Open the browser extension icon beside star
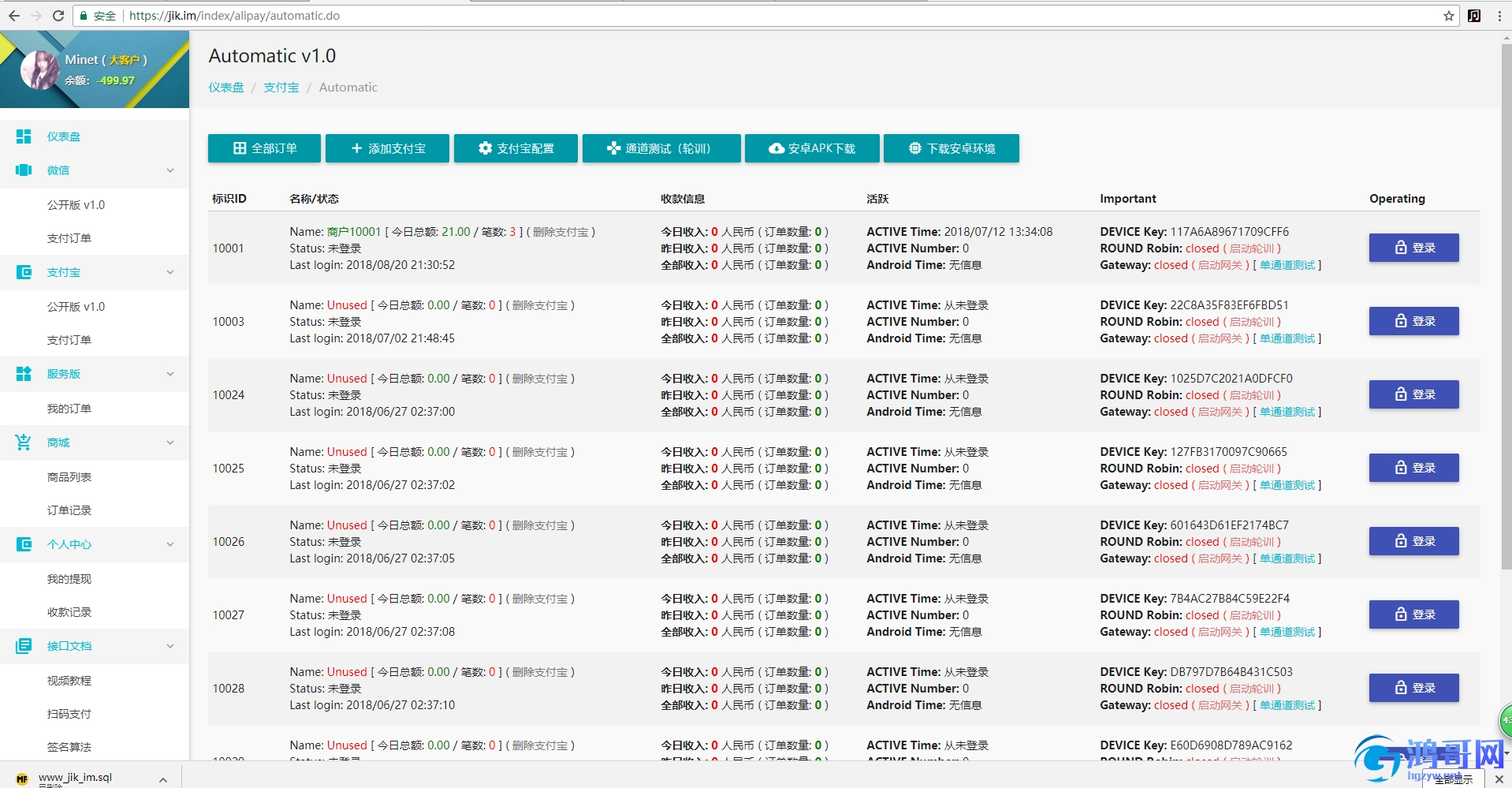 [x=1474, y=16]
